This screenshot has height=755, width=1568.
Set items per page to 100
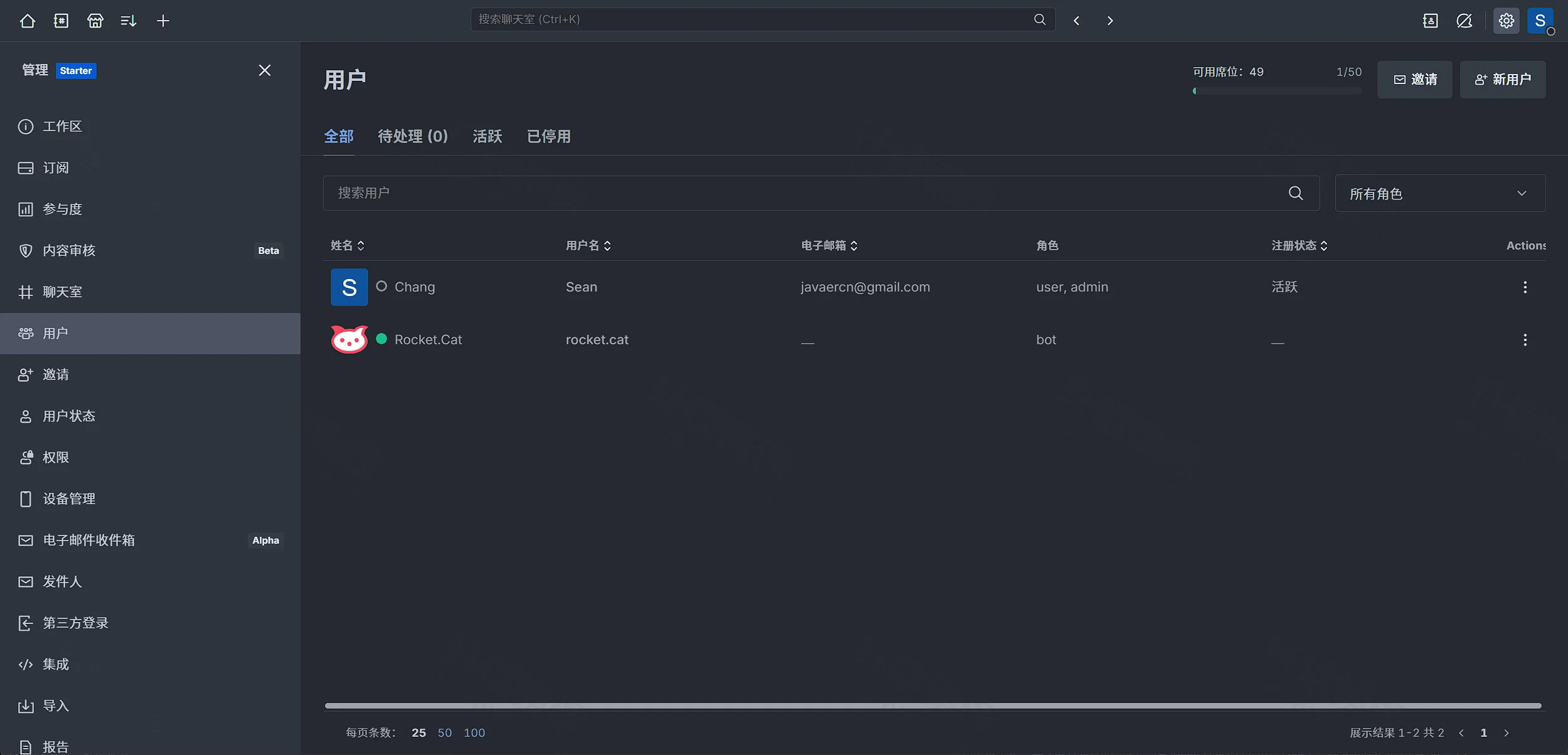(474, 732)
